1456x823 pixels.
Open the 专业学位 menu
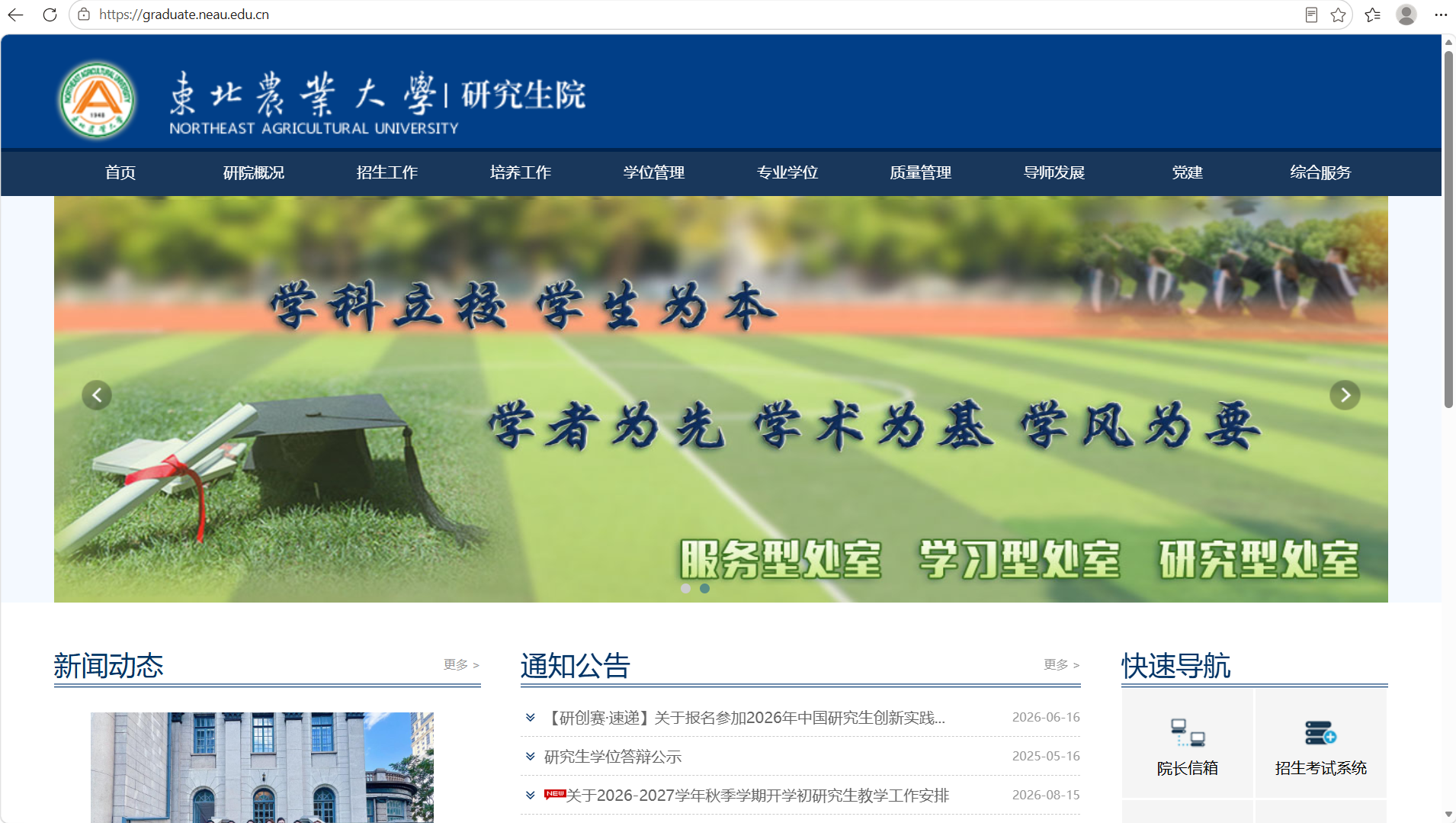tap(787, 172)
